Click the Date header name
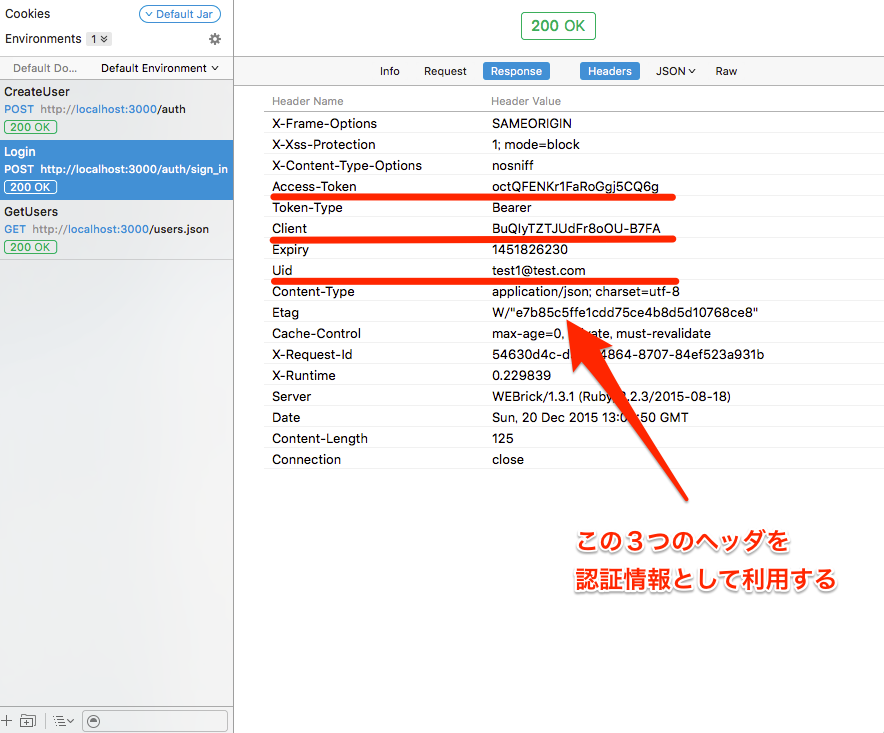 coord(286,418)
